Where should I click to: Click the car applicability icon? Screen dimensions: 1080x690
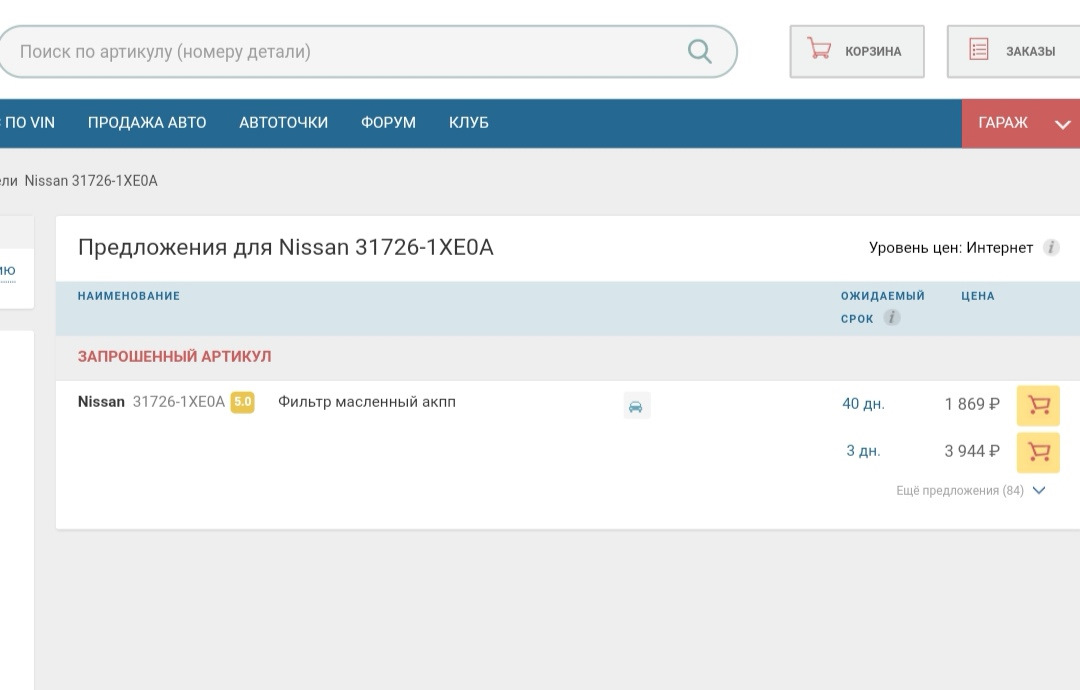tap(636, 406)
